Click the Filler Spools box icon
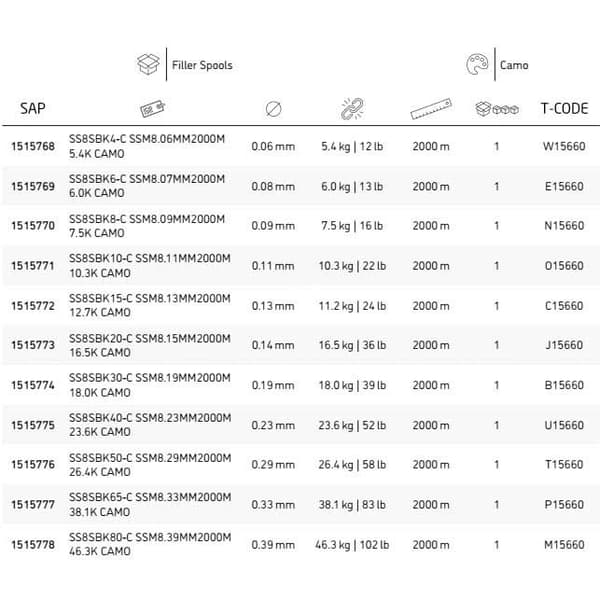This screenshot has width=600, height=600. pos(148,64)
